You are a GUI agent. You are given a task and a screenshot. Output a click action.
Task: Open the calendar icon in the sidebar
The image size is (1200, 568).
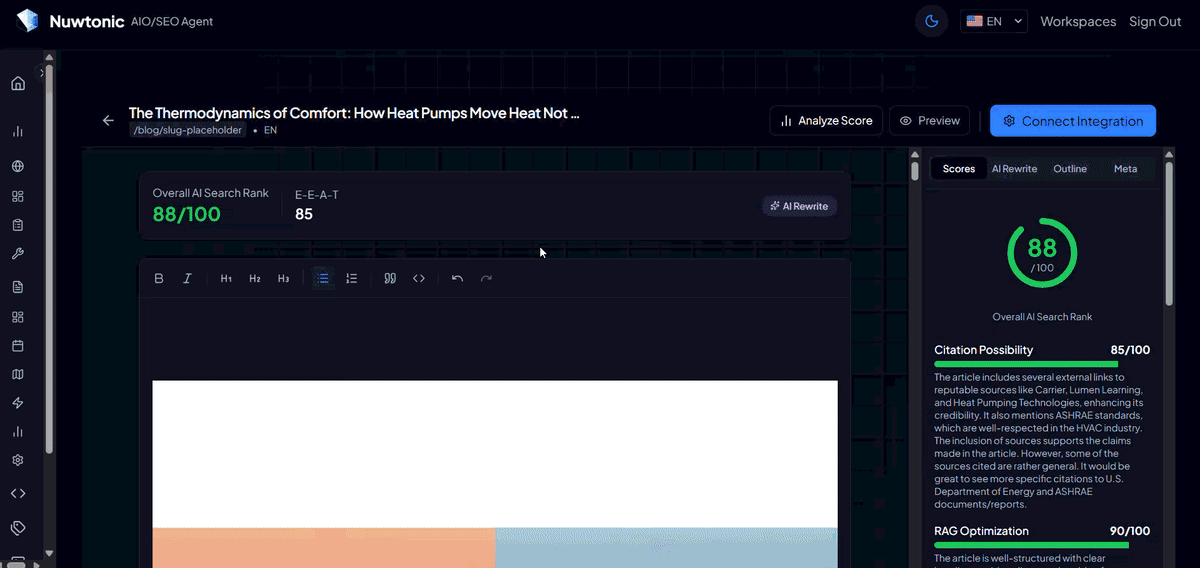17,346
